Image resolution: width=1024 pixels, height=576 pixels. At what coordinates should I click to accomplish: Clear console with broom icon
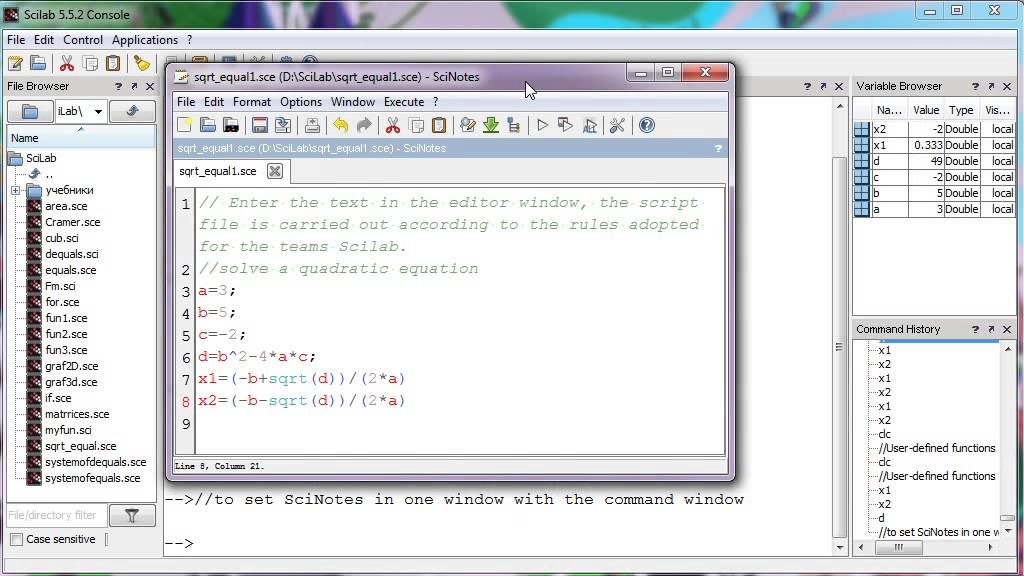[142, 63]
